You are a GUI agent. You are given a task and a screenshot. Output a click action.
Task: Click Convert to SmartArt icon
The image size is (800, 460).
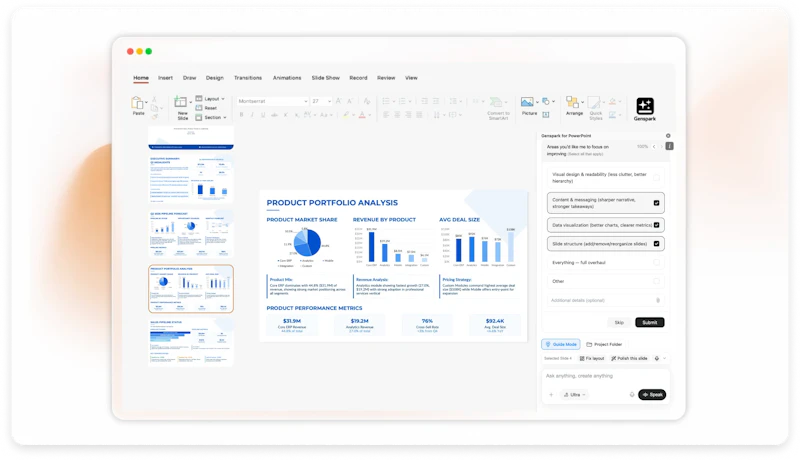[x=496, y=102]
